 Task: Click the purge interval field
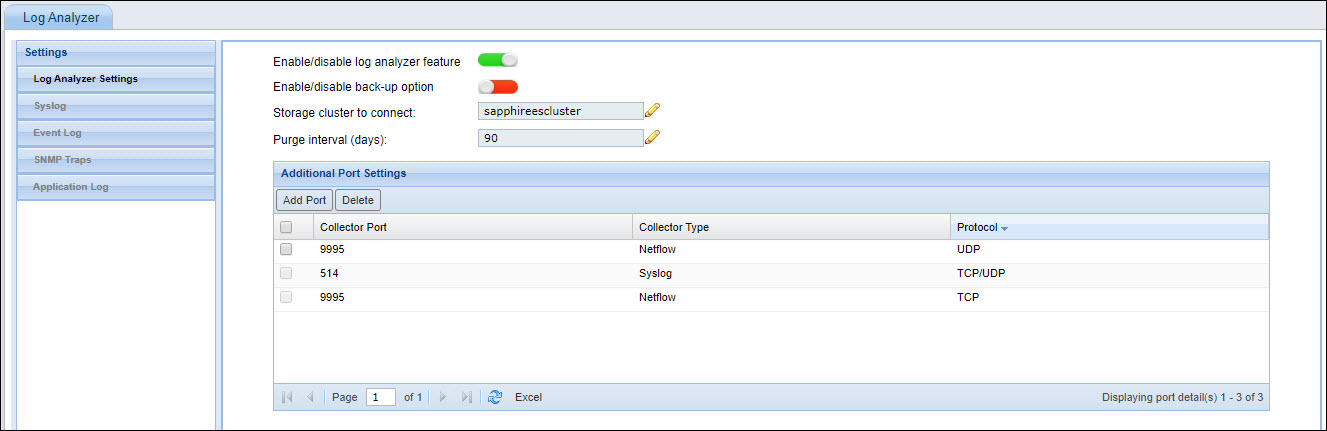(560, 138)
